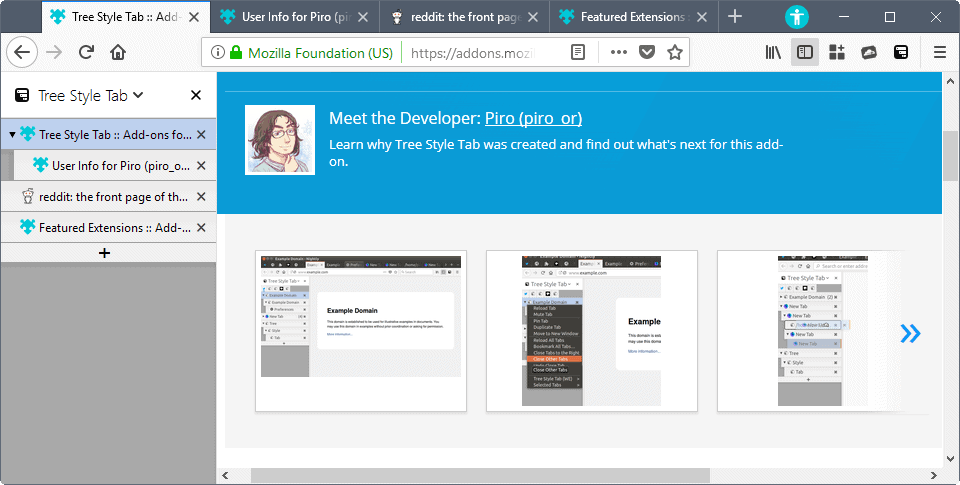Select Tree Style Tab add-ons sidebar tab
The image size is (960, 485).
pyautogui.click(x=108, y=134)
